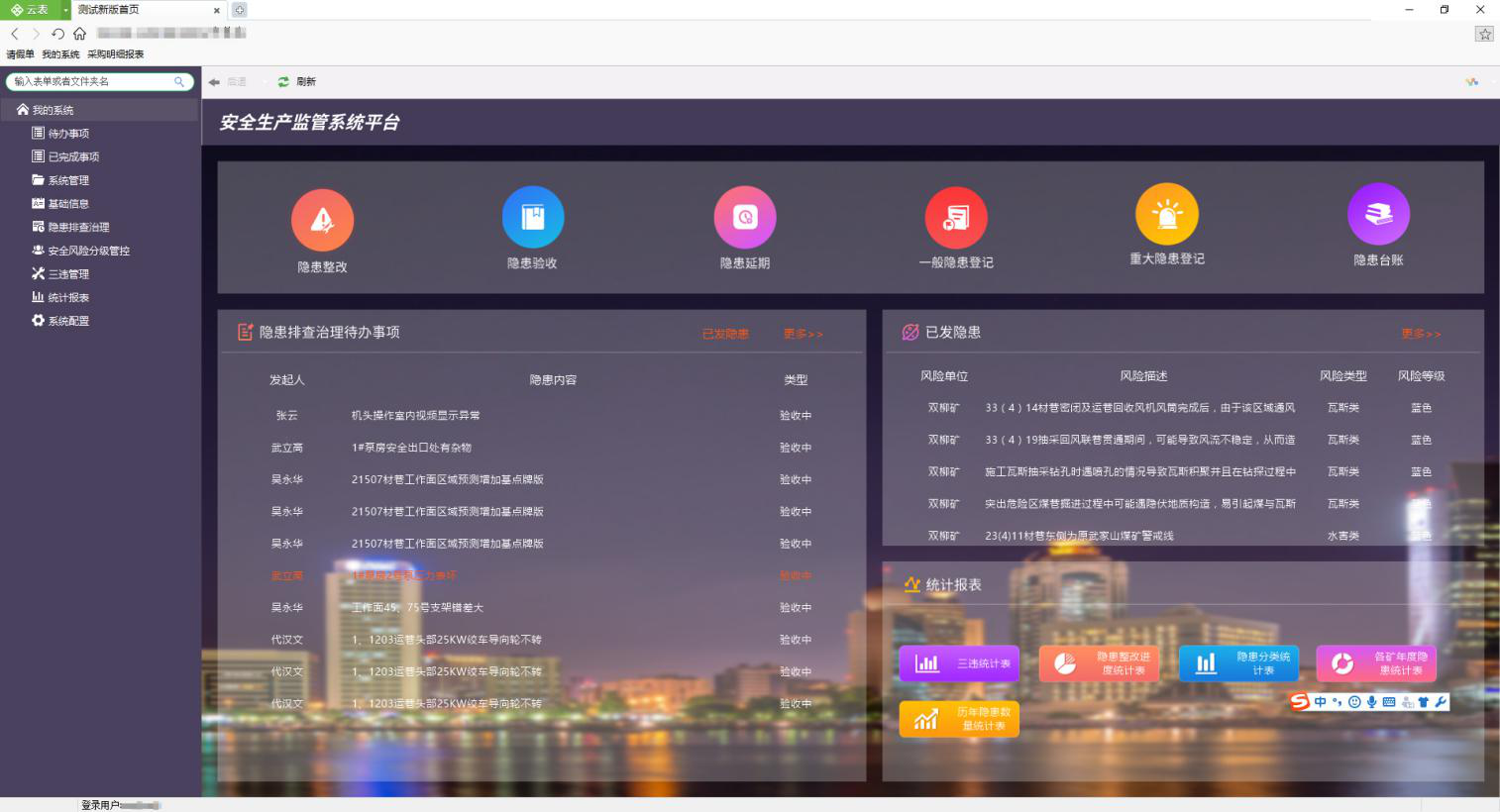The height and width of the screenshot is (812, 1500).
Task: Open the 采购明细报表 bookmark item
Action: [116, 54]
